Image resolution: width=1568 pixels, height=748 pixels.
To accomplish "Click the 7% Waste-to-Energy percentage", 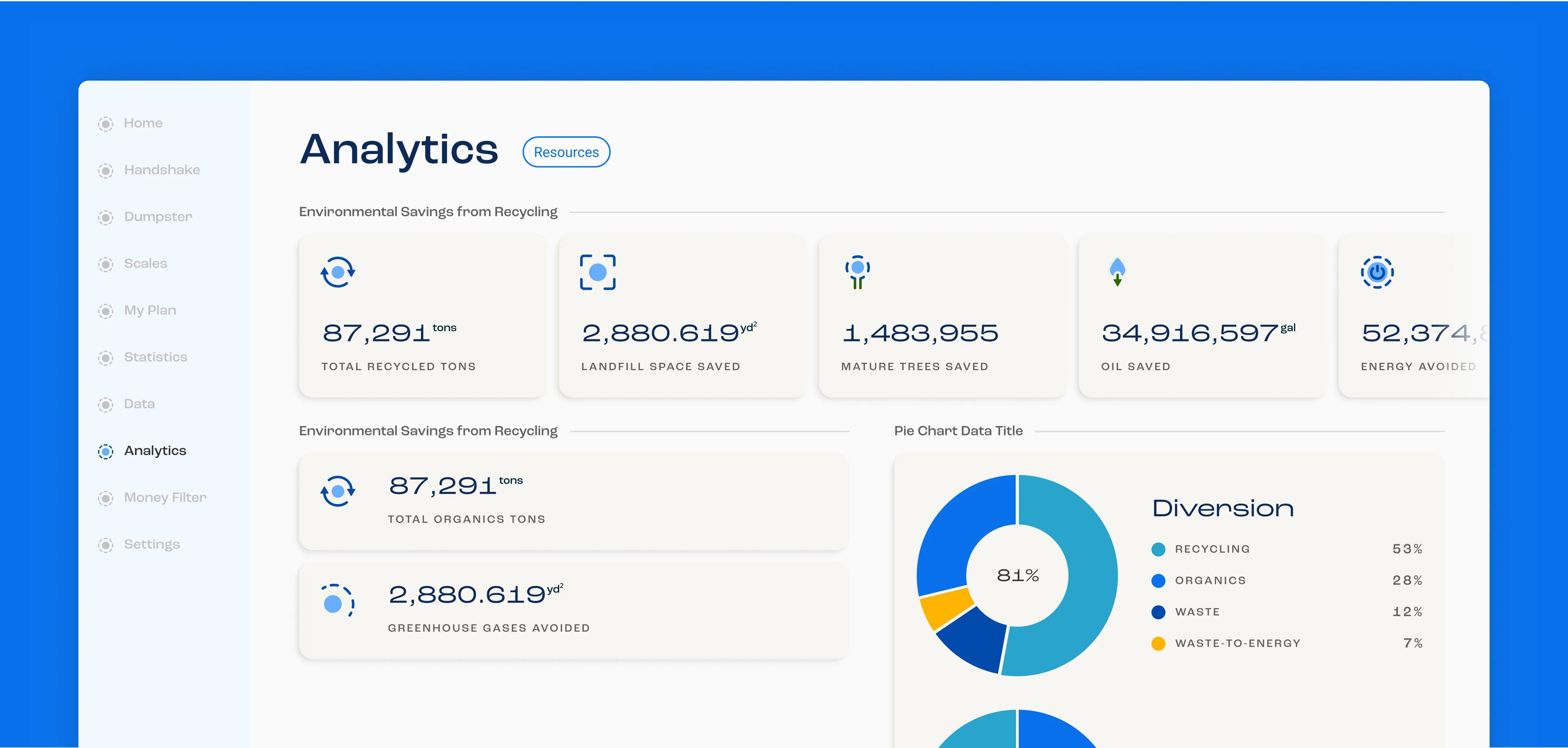I will 1413,643.
